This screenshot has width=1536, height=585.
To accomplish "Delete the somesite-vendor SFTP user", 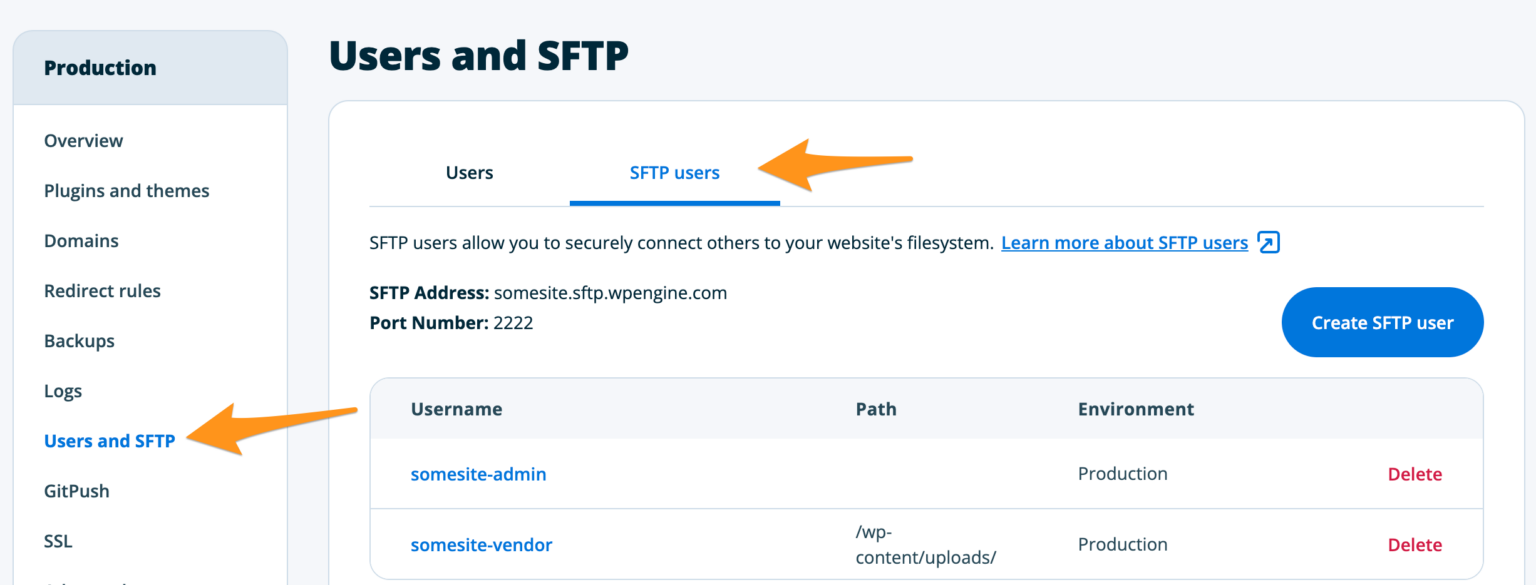I will tap(1414, 545).
